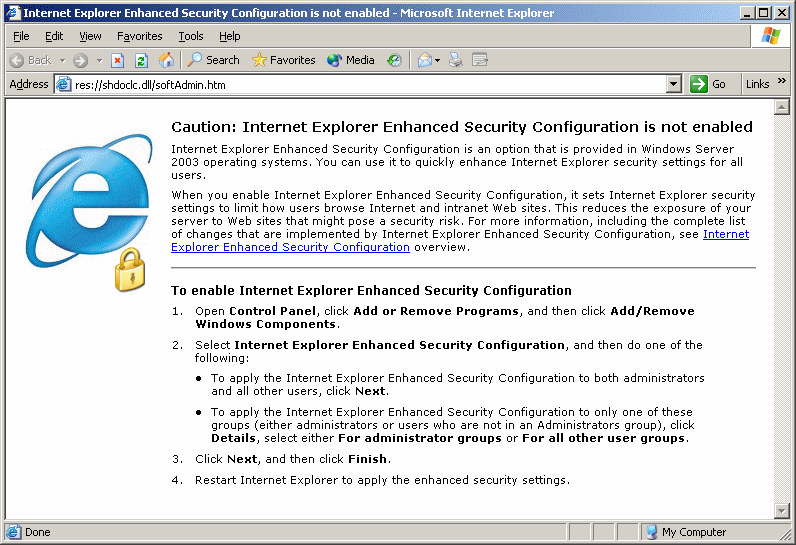796x545 pixels.
Task: Click the title bar Internet Explorer icon
Action: pos(13,13)
